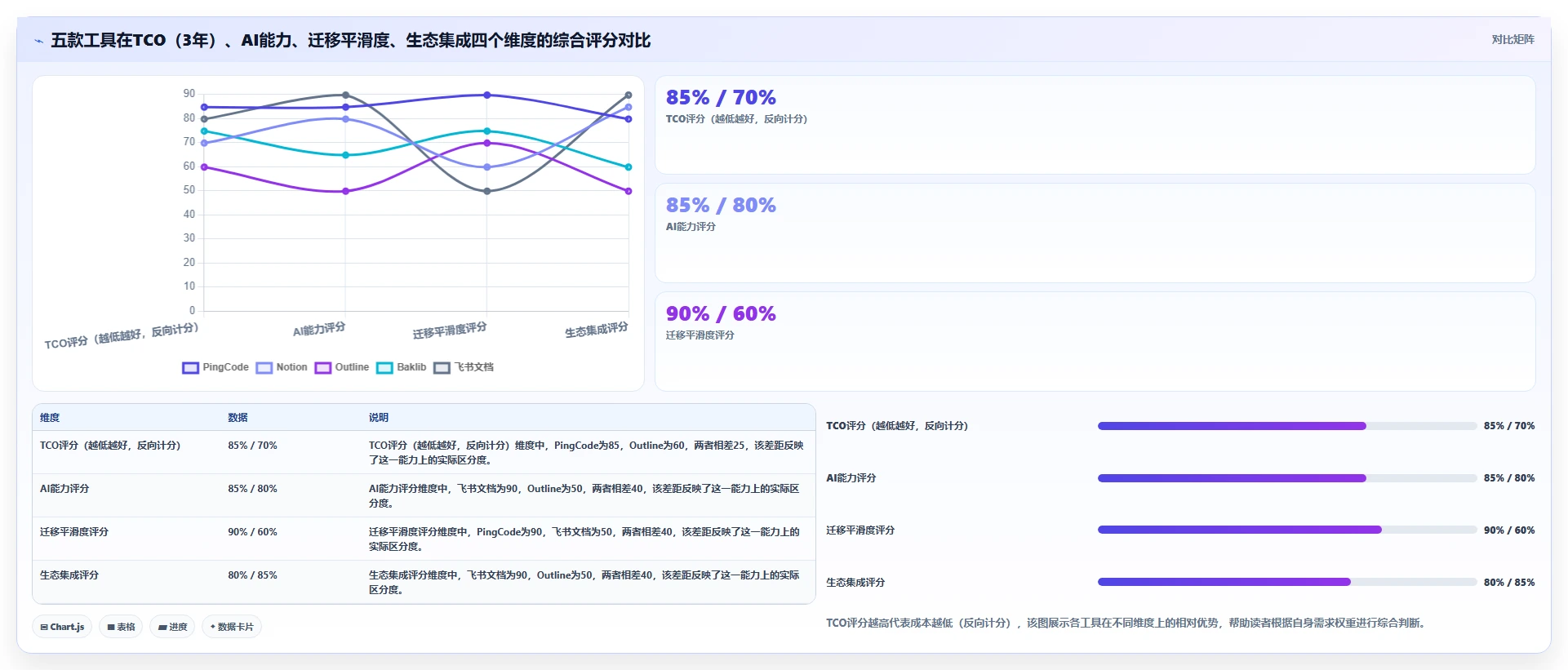Click the 对比矩阵 label at top right
The width and height of the screenshot is (1568, 670).
tap(1512, 39)
